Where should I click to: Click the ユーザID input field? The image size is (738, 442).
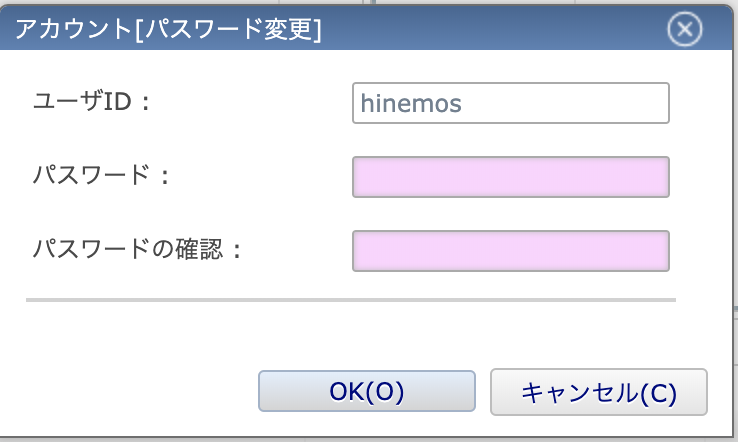pyautogui.click(x=511, y=103)
